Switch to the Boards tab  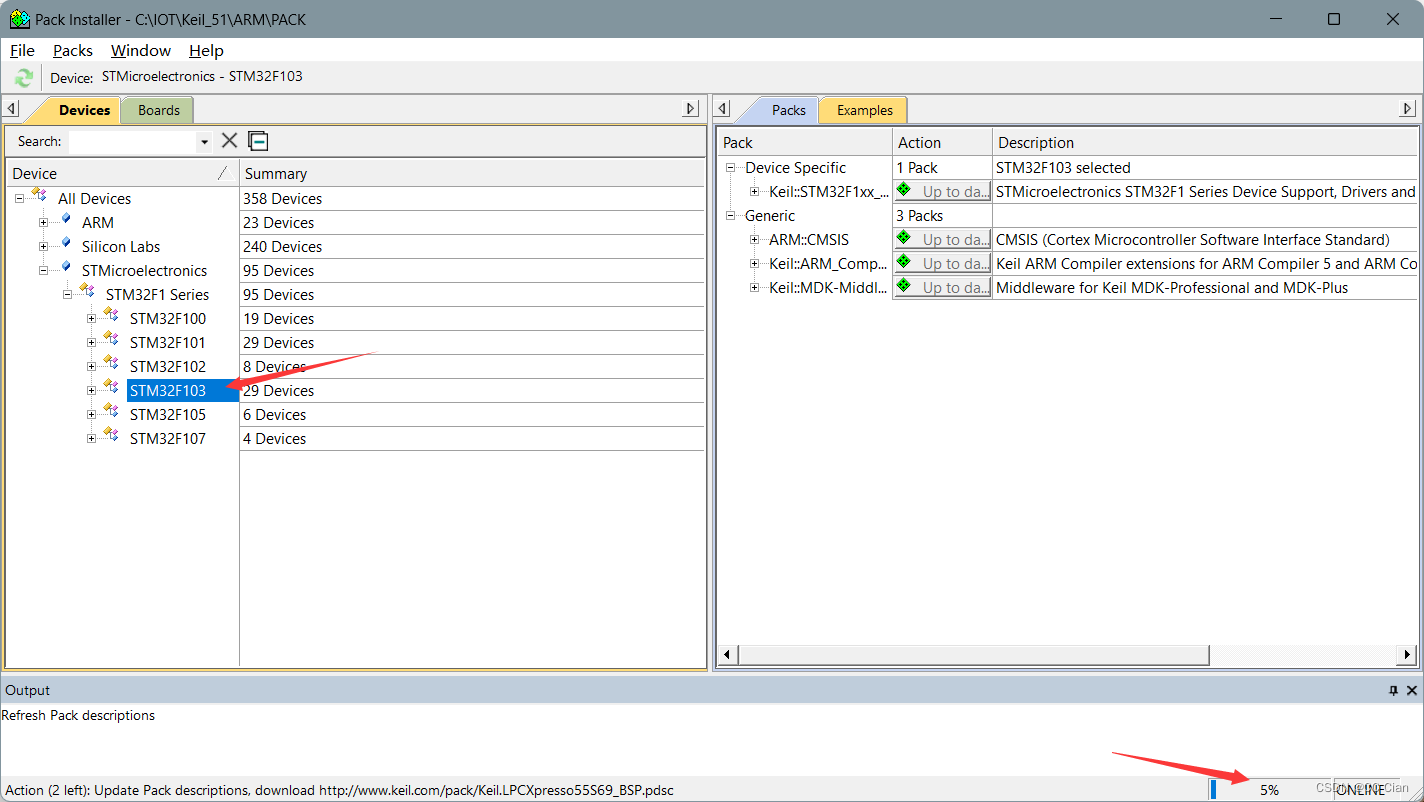159,110
